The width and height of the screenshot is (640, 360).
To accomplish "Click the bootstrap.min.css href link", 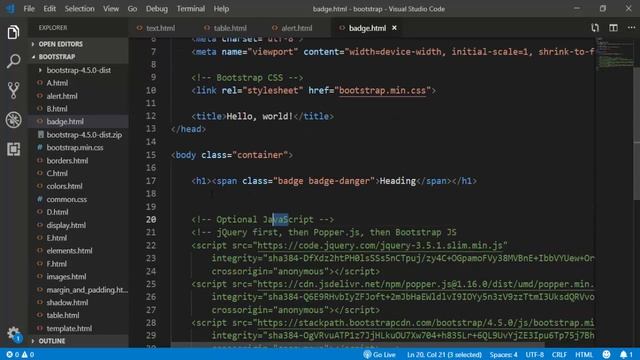I will click(382, 91).
